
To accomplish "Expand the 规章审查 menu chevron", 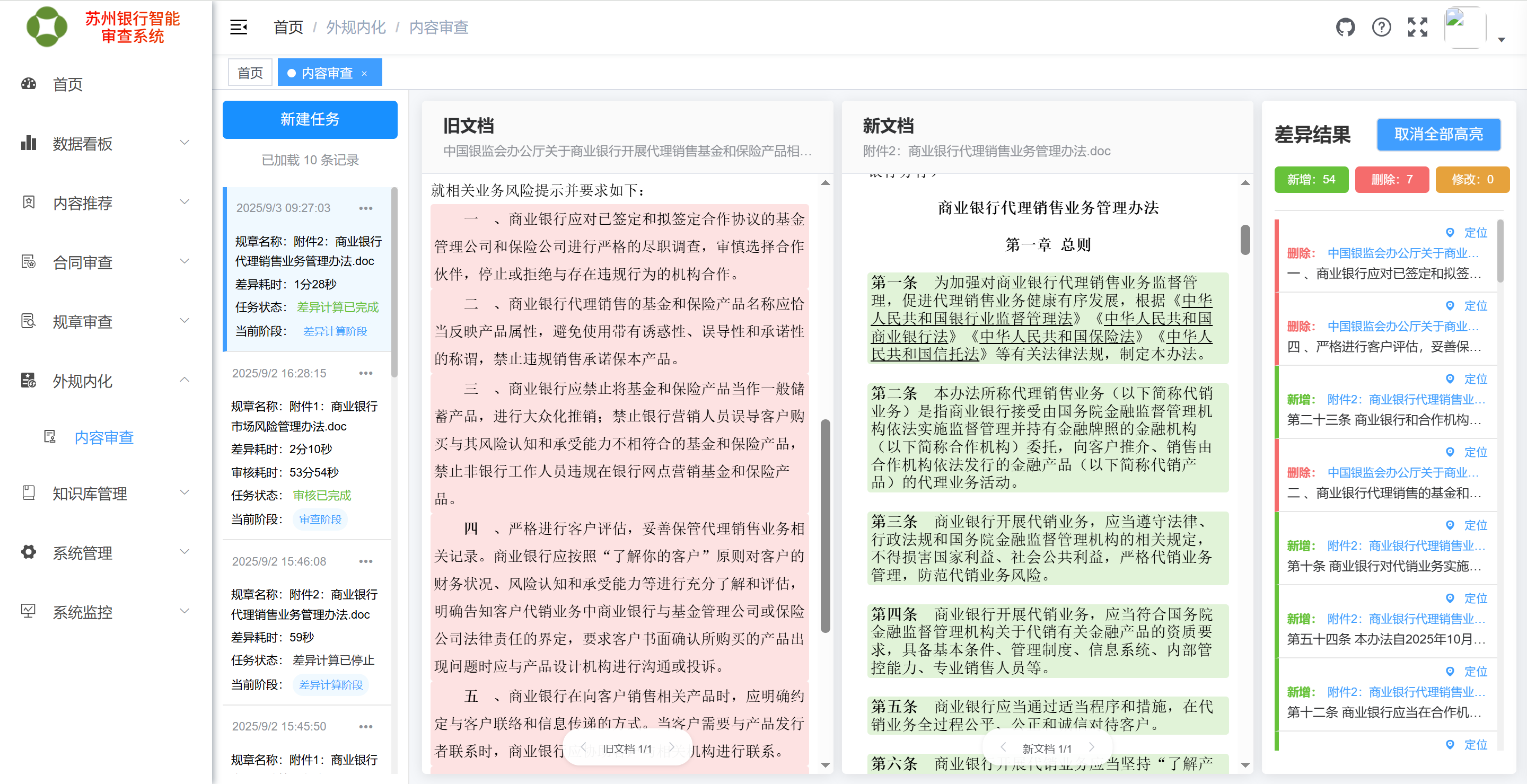I will pos(185,321).
